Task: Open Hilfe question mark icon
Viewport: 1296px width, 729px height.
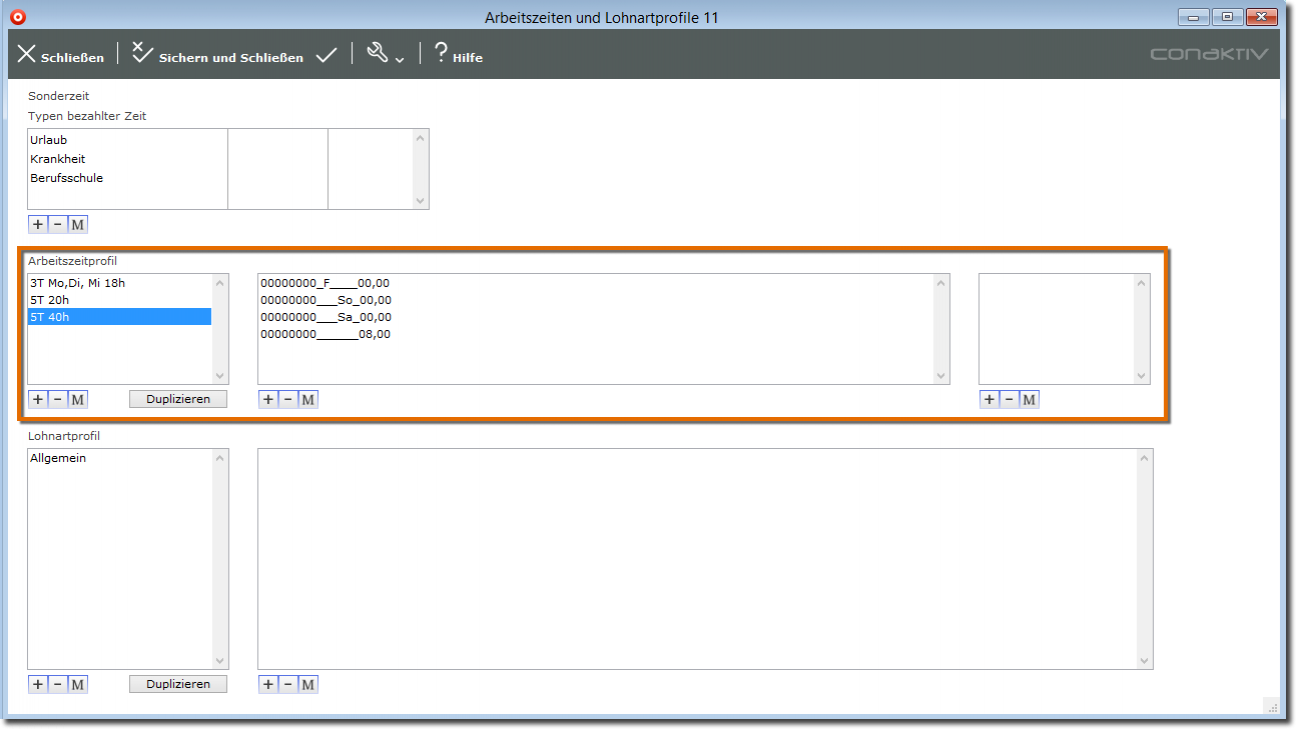Action: click(441, 54)
